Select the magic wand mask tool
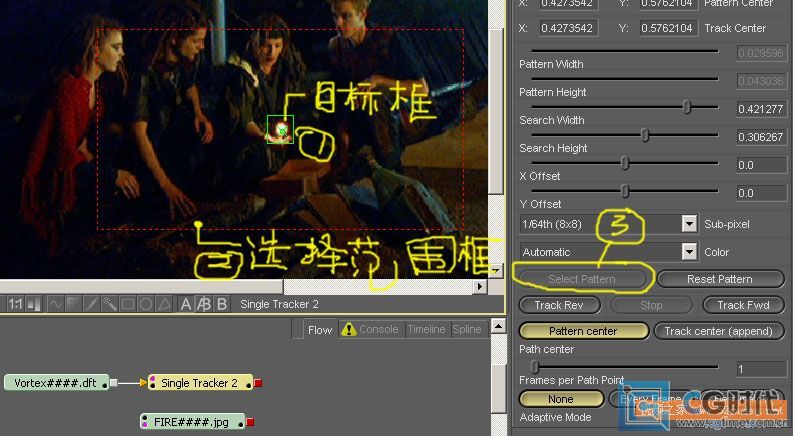The width and height of the screenshot is (793, 436). (109, 304)
